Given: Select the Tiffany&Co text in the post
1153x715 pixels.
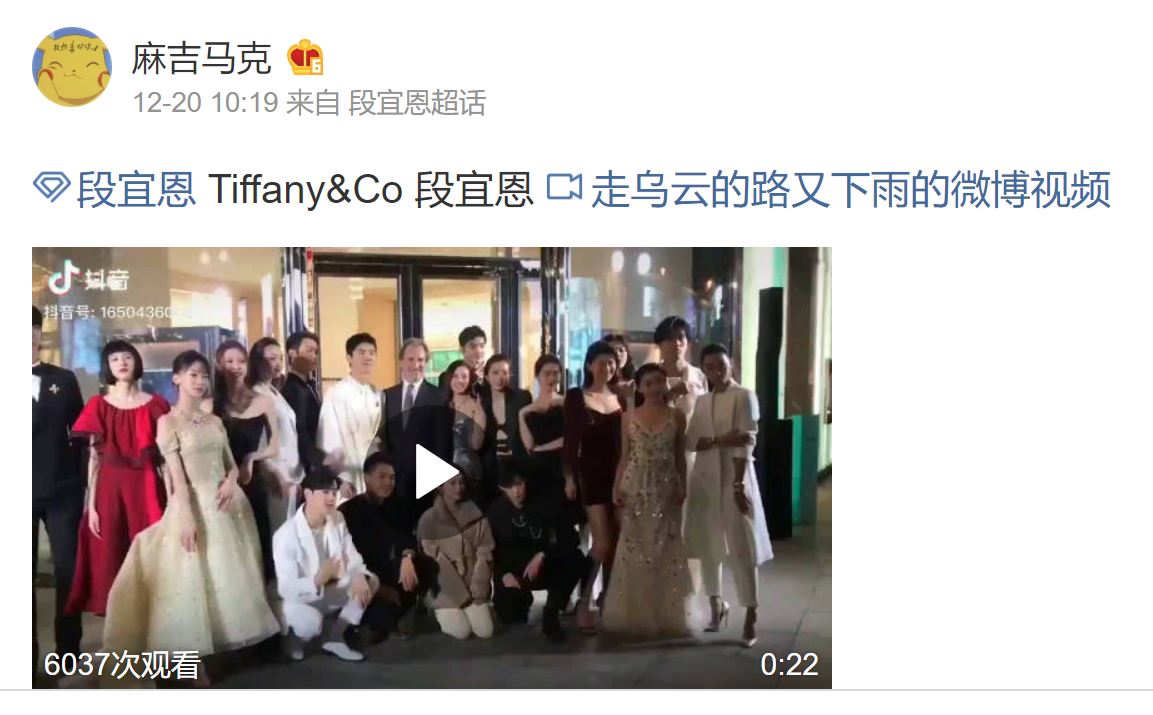Looking at the screenshot, I should coord(305,189).
